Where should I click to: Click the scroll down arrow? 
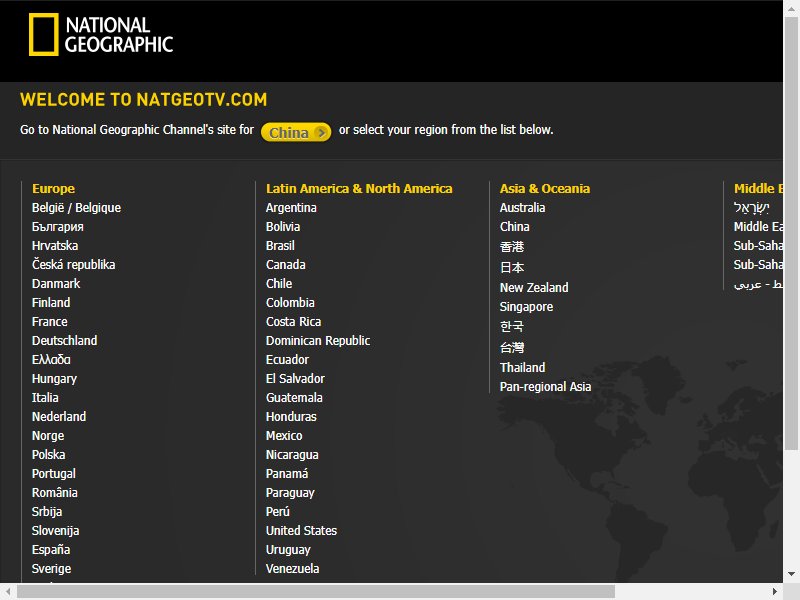coord(791,574)
